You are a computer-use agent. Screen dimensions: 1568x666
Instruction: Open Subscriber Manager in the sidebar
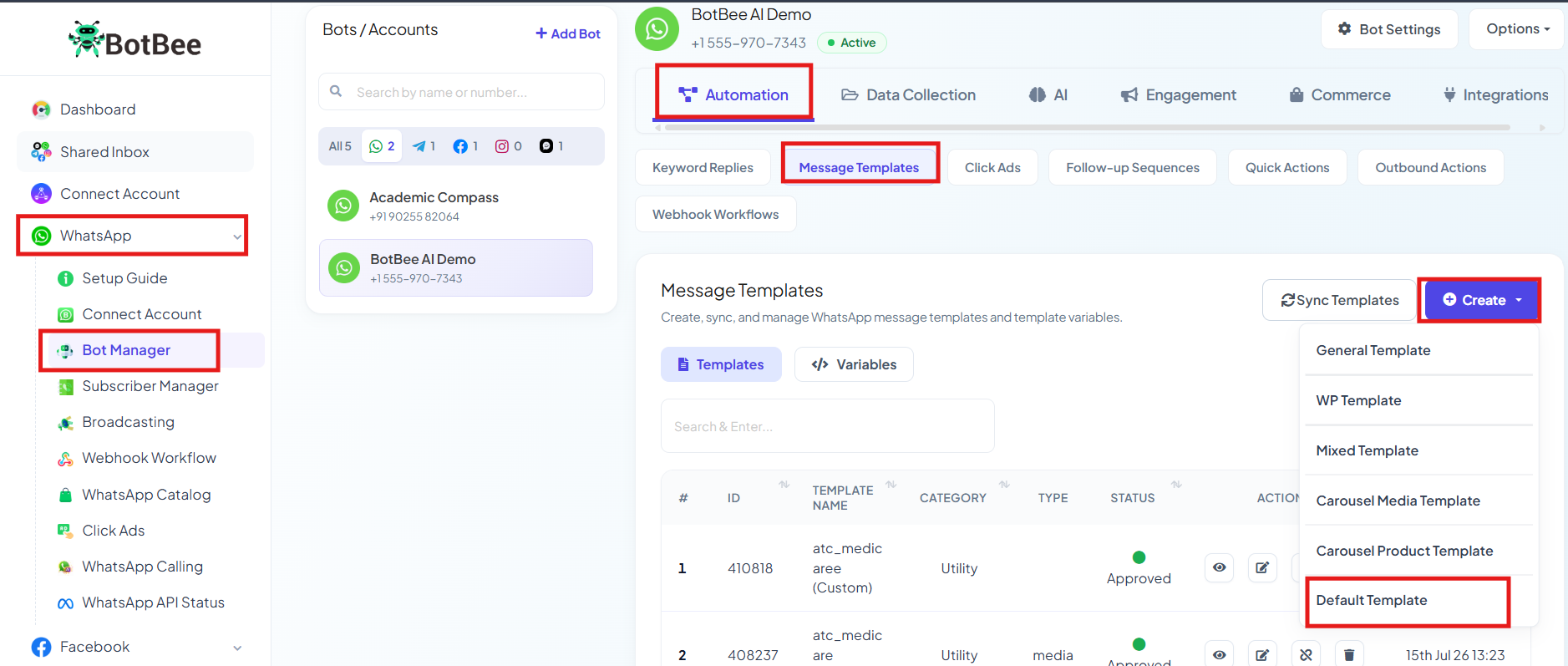tap(150, 386)
